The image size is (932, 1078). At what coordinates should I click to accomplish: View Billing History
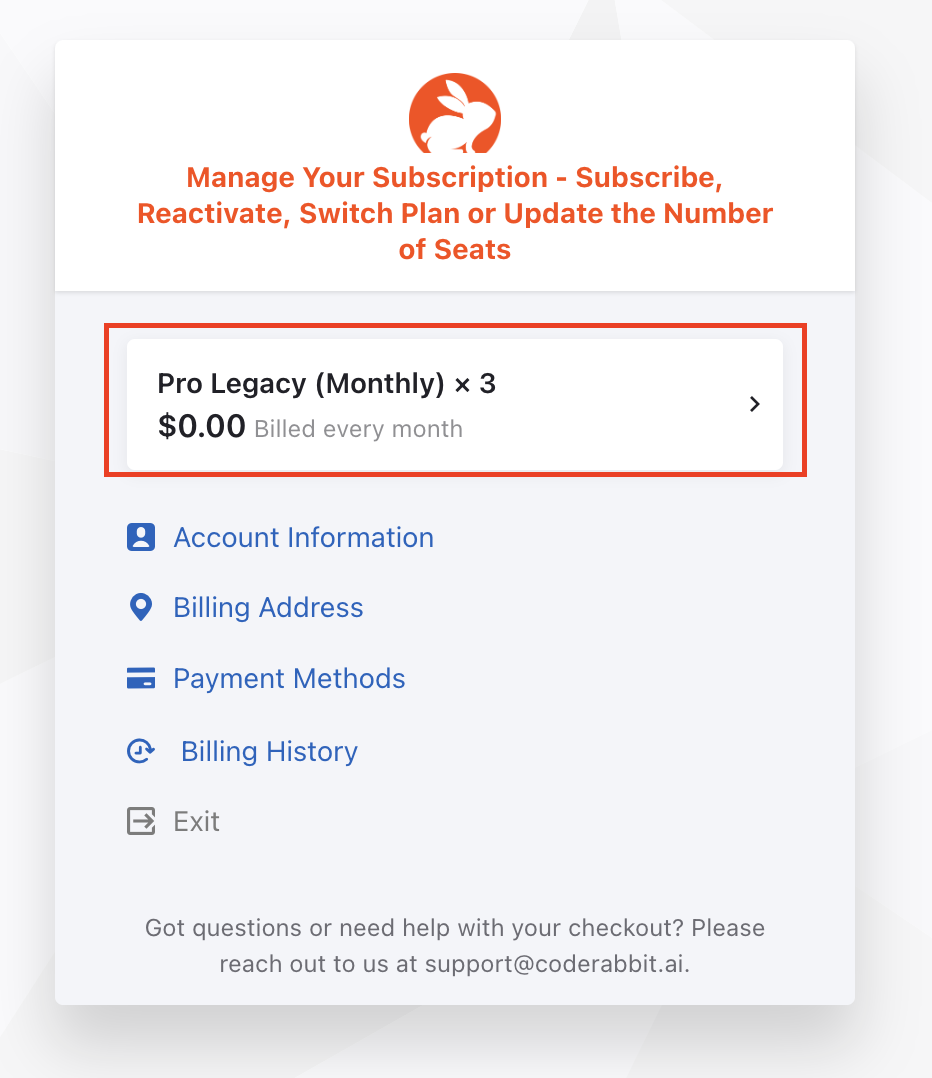269,752
